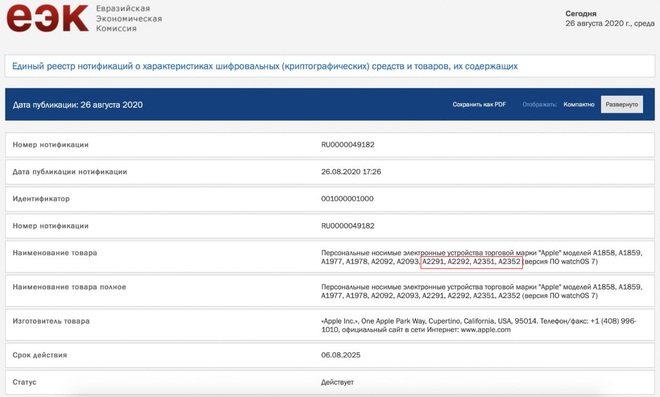Click the Изготовитель товара label
The height and width of the screenshot is (397, 660).
pos(51,321)
